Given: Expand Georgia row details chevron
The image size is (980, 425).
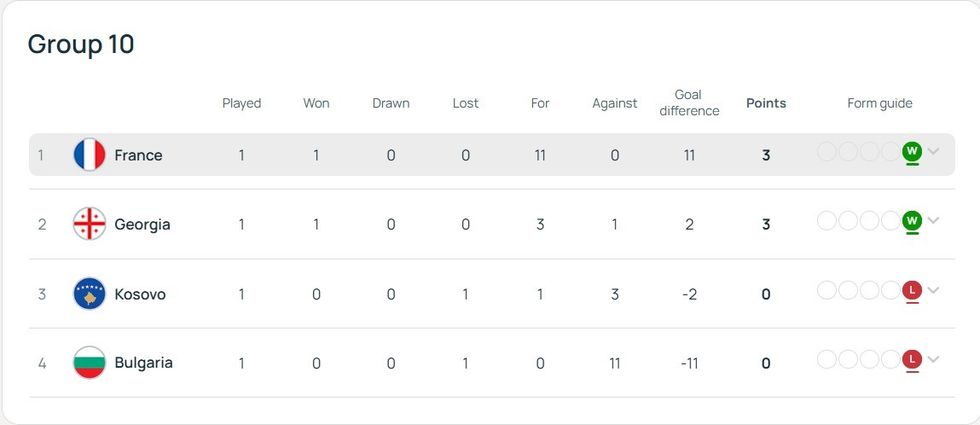Looking at the screenshot, I should [934, 221].
